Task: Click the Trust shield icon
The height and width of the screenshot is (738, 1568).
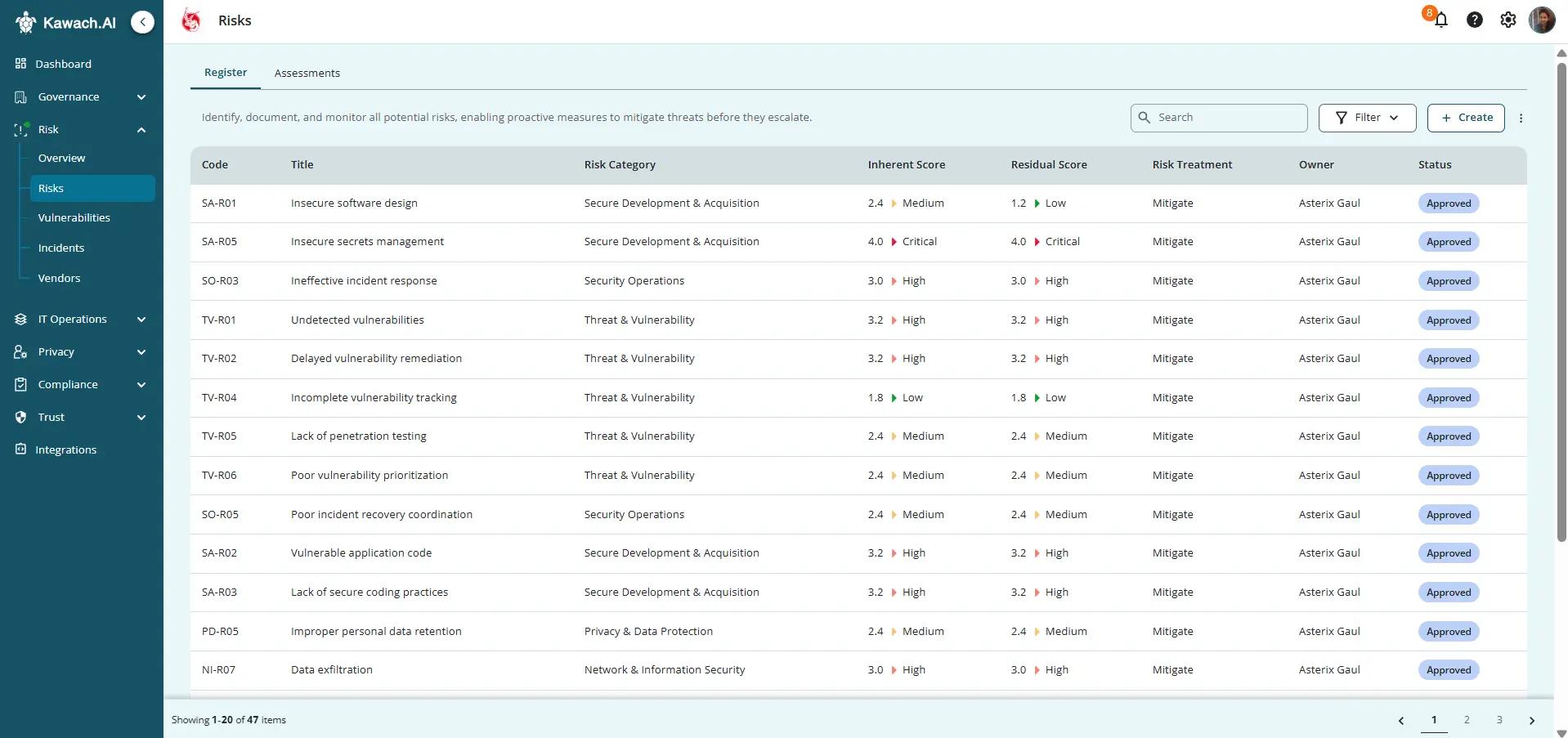Action: [20, 417]
